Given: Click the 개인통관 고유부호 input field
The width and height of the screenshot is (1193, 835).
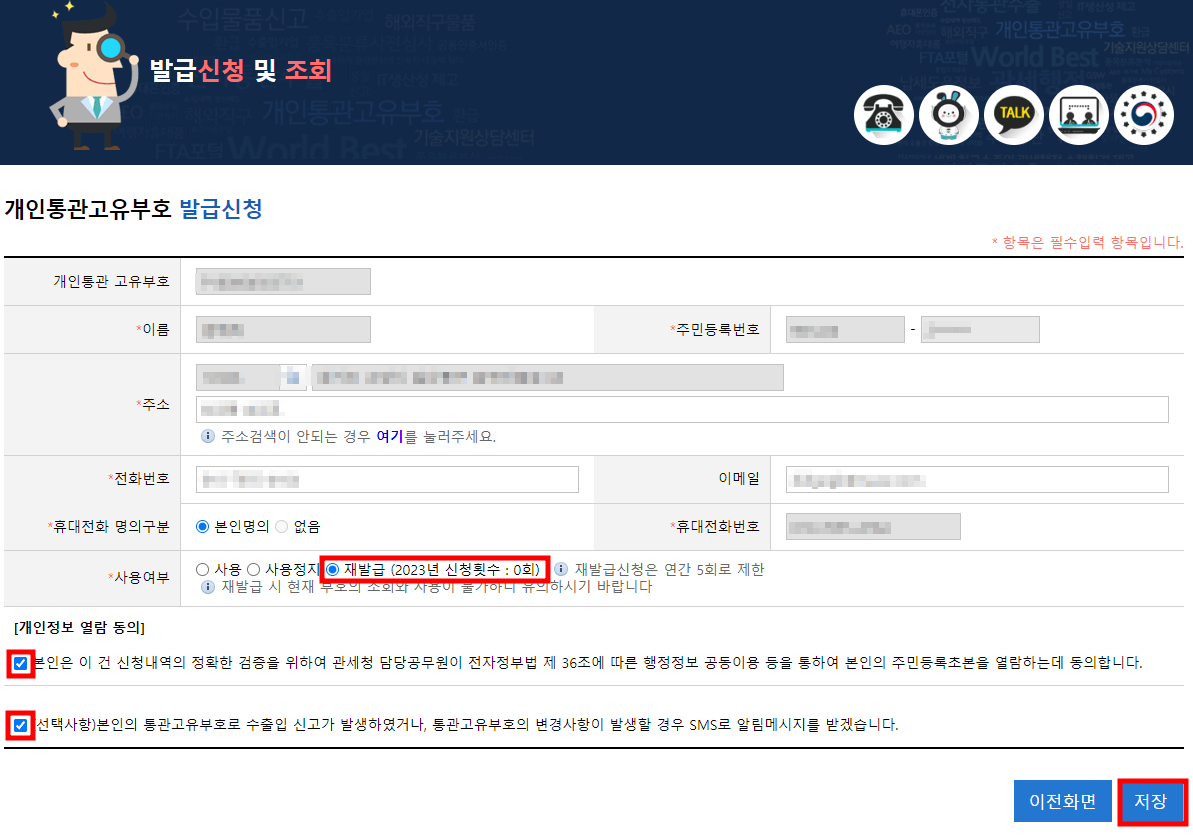Looking at the screenshot, I should click(283, 282).
